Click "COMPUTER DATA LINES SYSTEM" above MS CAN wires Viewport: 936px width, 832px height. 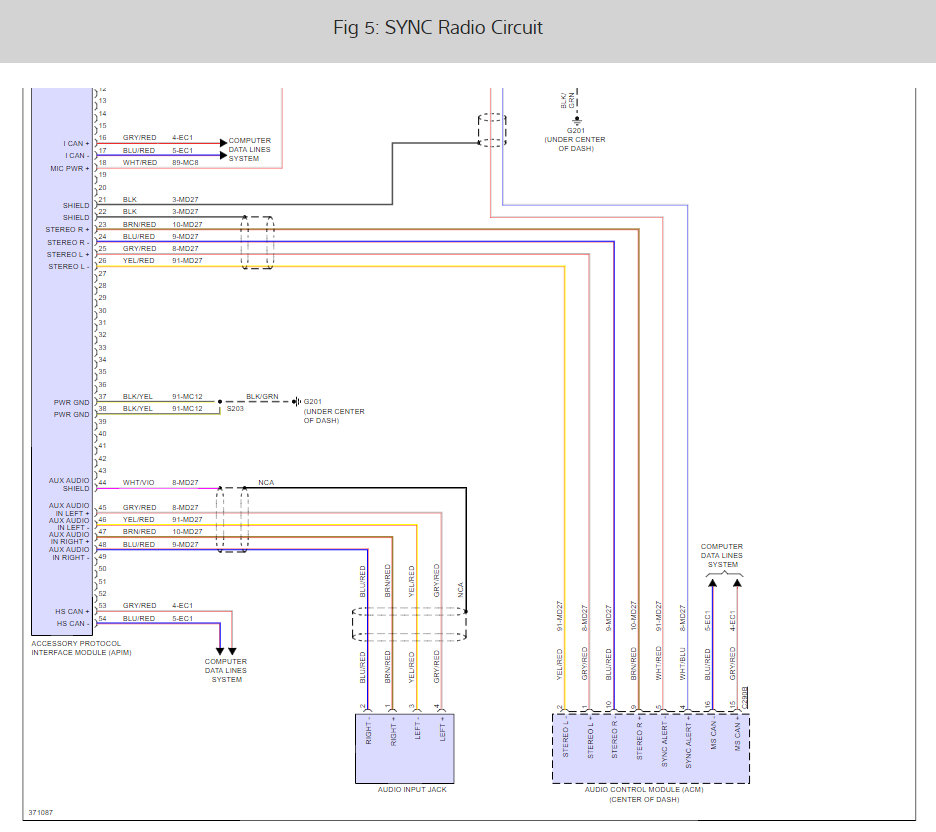click(722, 556)
